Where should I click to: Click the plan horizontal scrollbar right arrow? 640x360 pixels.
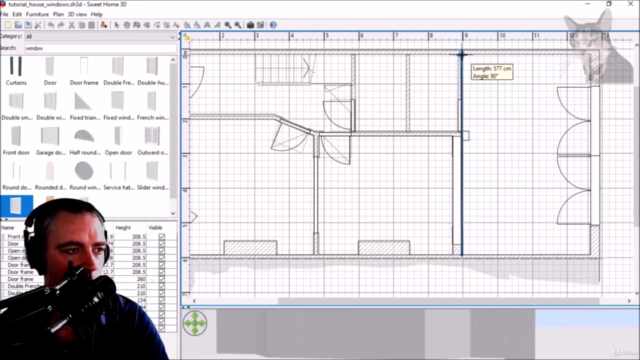[629, 301]
